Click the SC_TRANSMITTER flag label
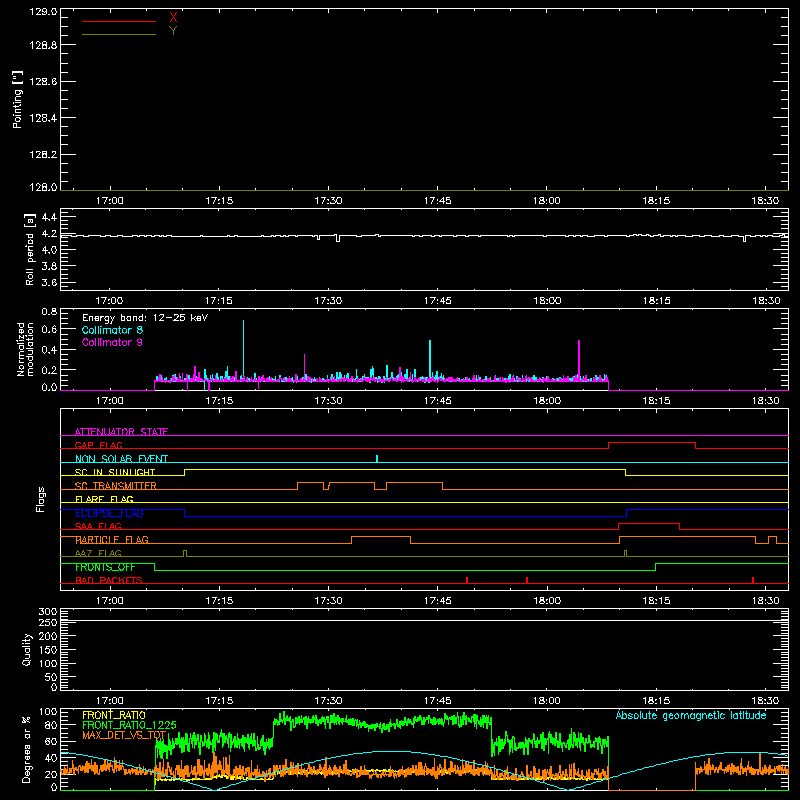Screen dimensions: 800x800 coord(116,486)
